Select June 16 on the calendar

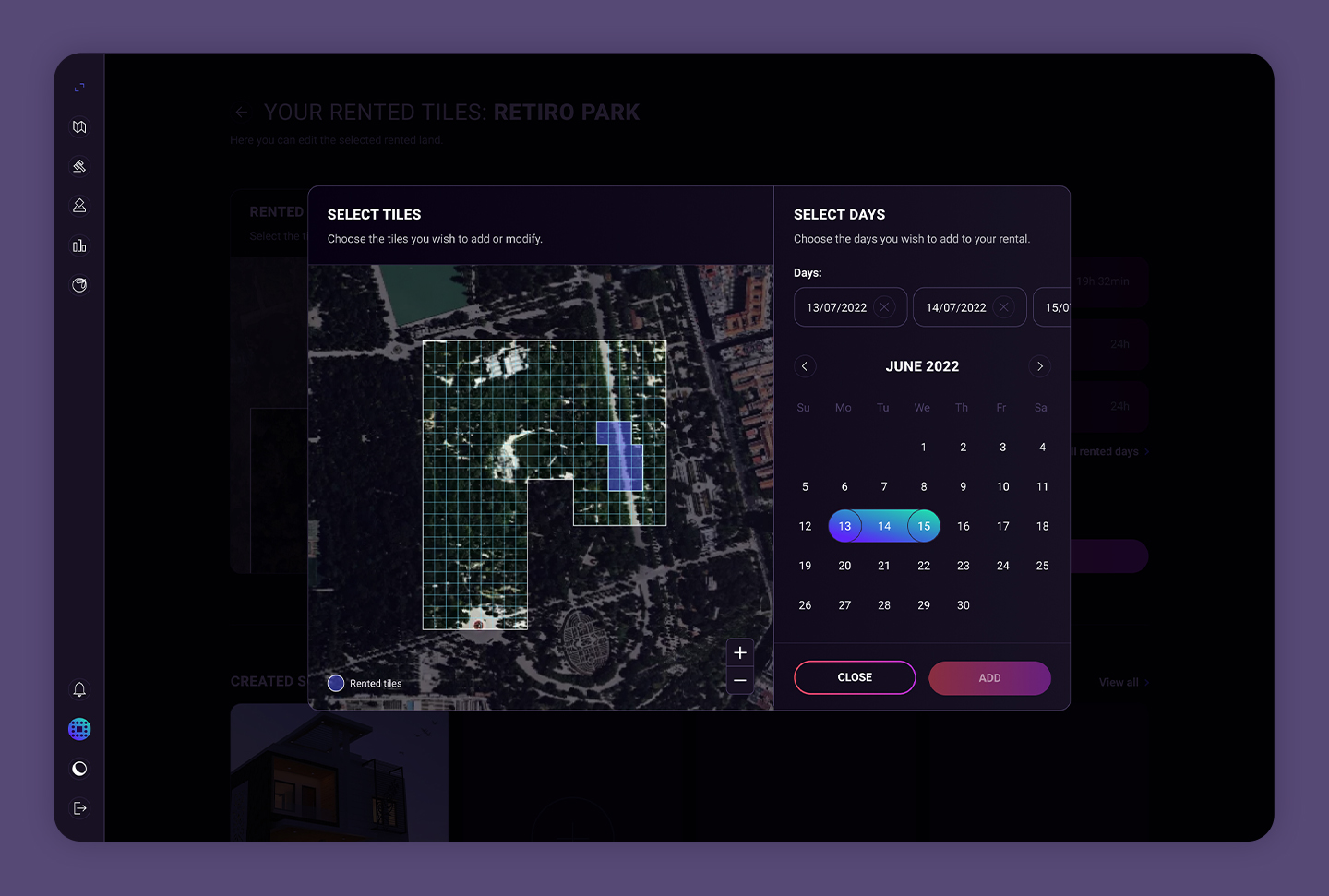point(963,526)
